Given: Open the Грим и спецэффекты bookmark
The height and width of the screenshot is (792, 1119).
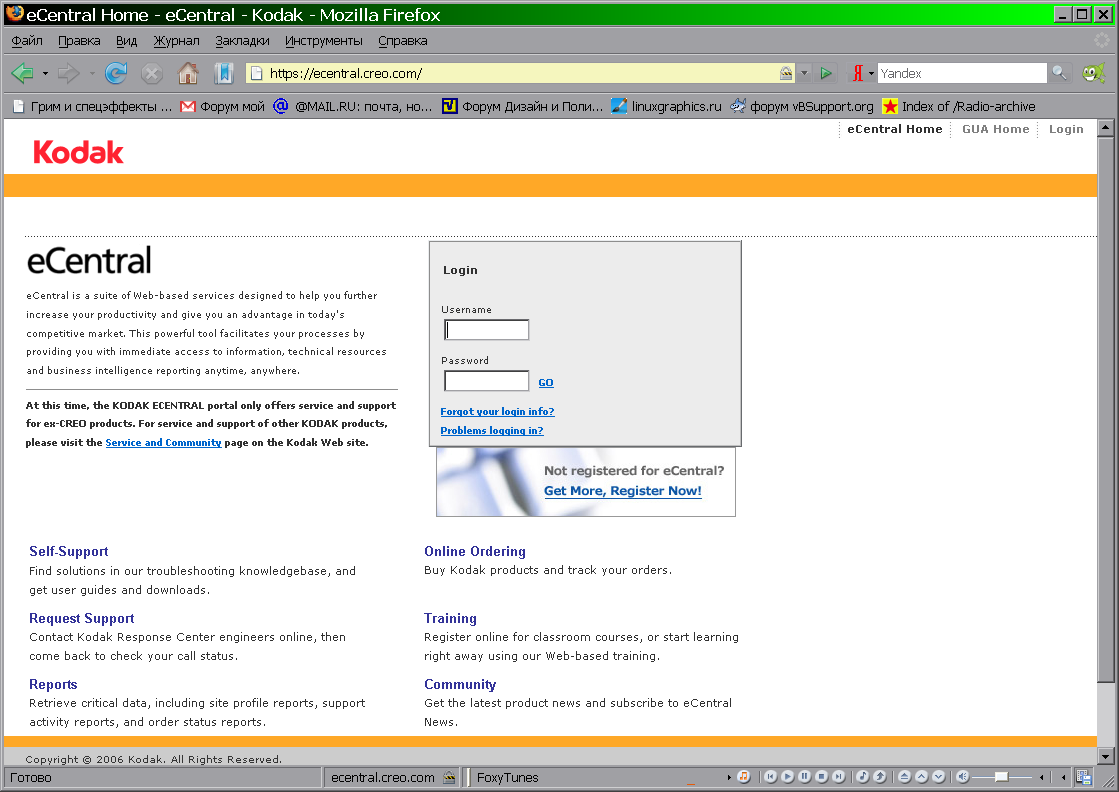Looking at the screenshot, I should [x=92, y=106].
